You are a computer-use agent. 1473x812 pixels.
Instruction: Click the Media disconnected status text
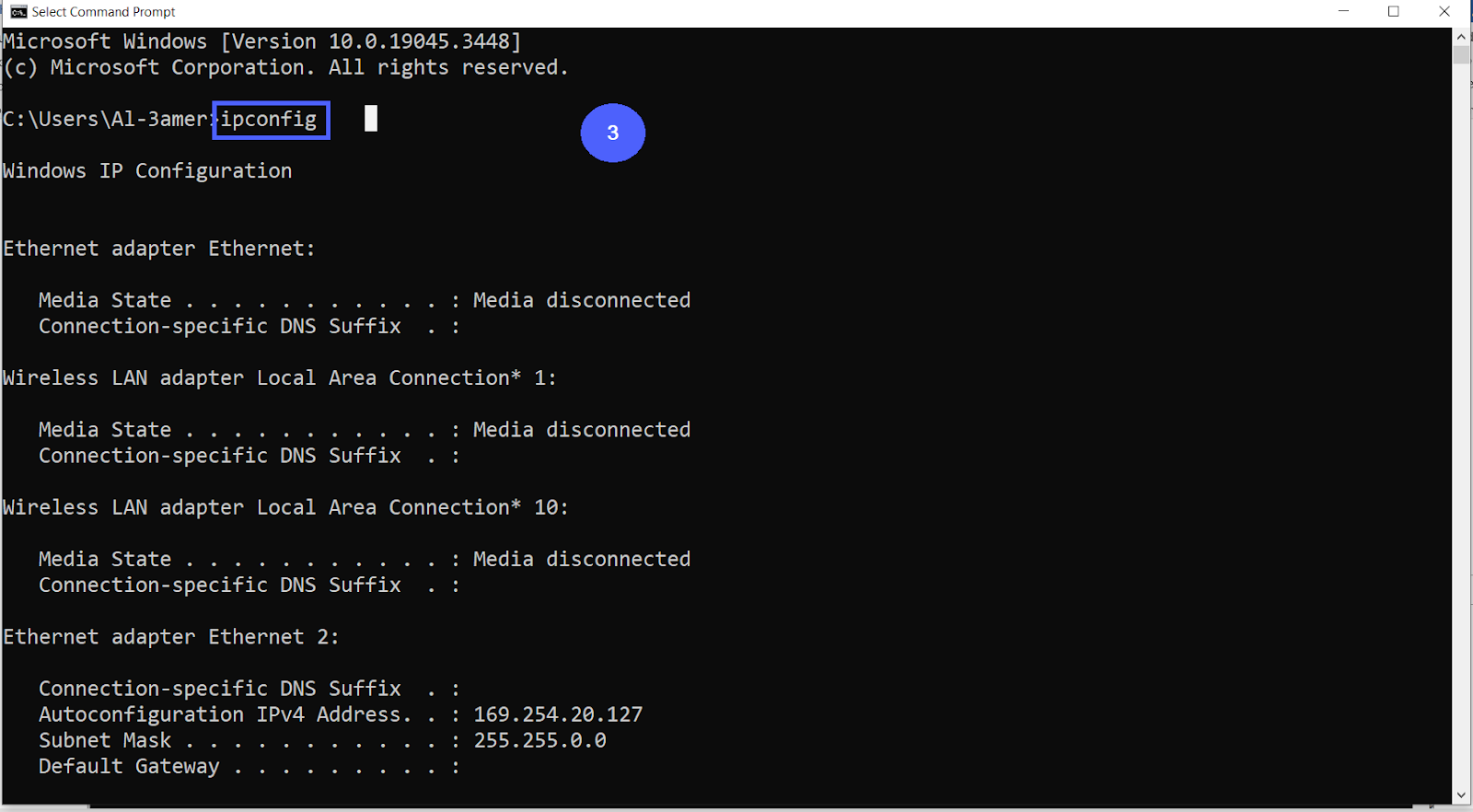pos(581,299)
